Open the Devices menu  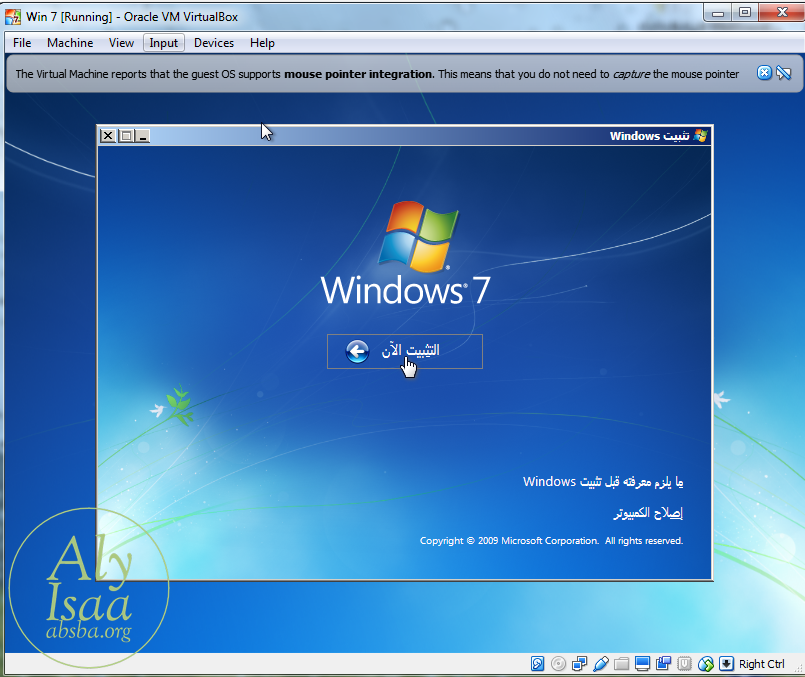pyautogui.click(x=214, y=43)
